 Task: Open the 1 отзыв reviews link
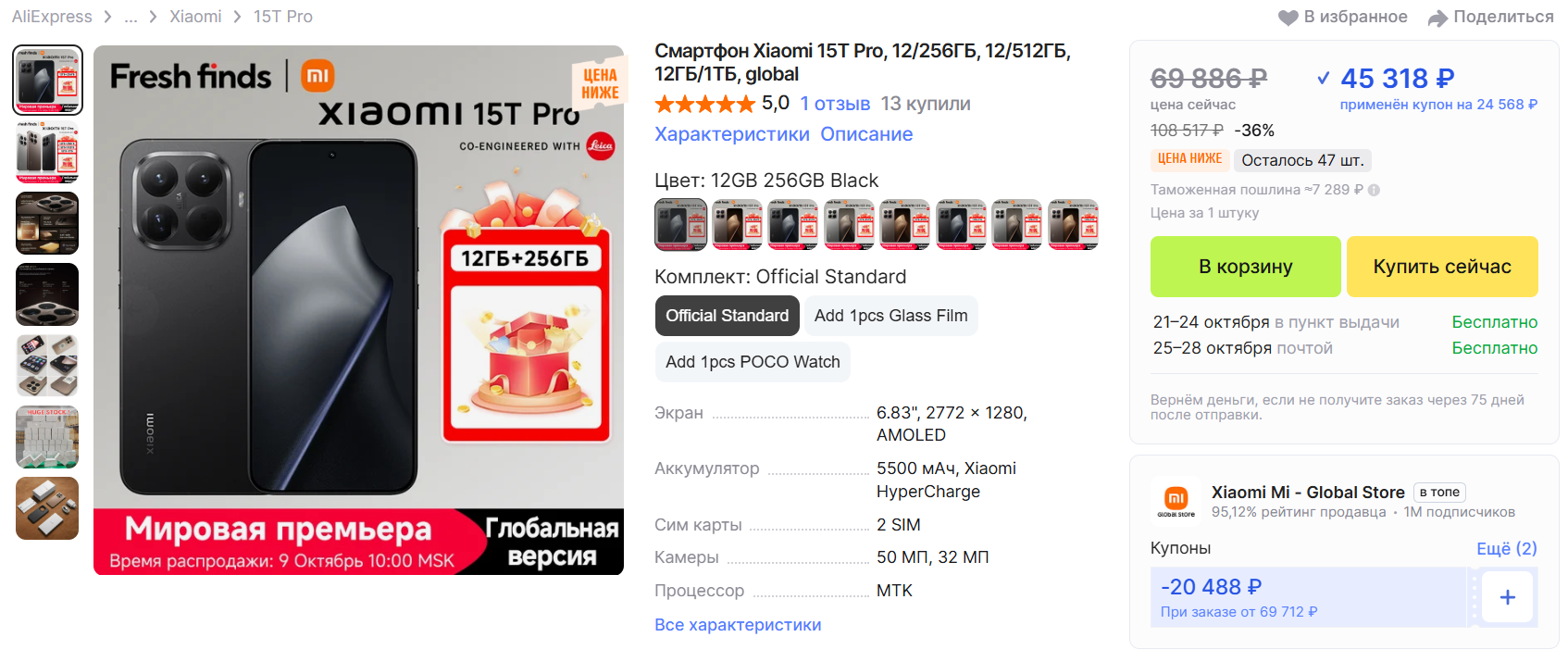[835, 104]
